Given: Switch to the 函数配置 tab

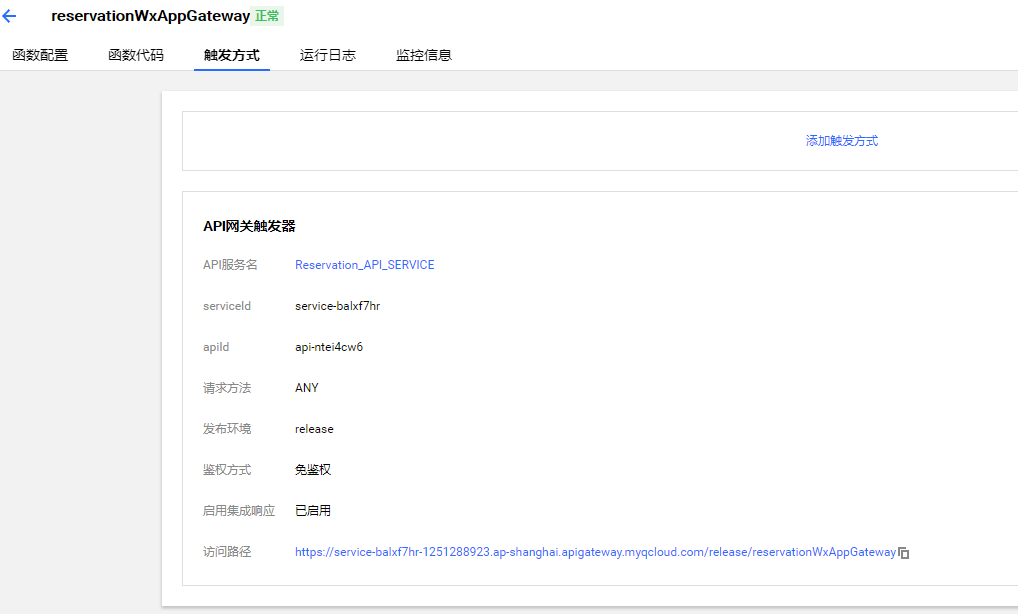Looking at the screenshot, I should coord(40,55).
